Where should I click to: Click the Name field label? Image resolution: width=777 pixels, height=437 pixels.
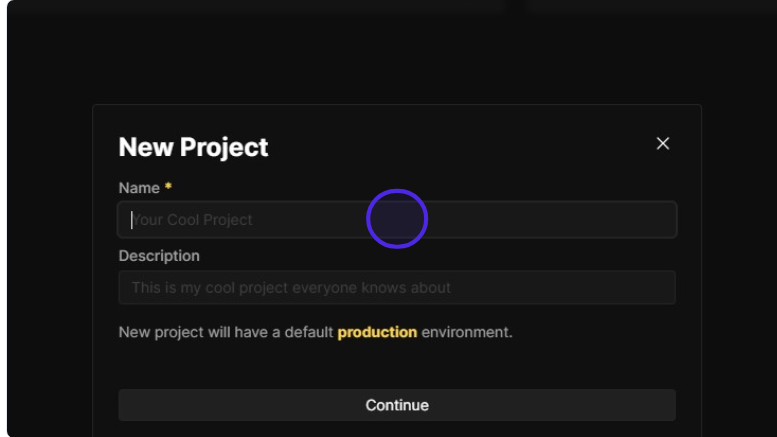(139, 188)
